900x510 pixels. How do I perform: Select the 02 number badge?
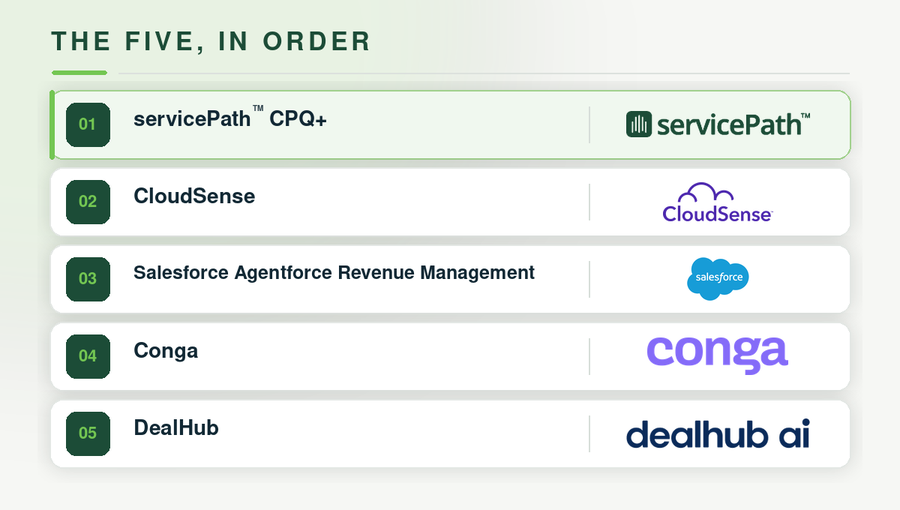88,202
